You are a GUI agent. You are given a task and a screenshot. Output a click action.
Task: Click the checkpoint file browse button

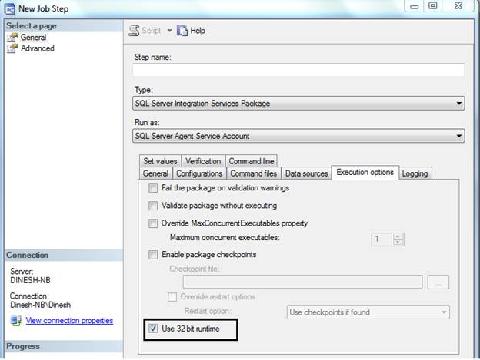(438, 282)
